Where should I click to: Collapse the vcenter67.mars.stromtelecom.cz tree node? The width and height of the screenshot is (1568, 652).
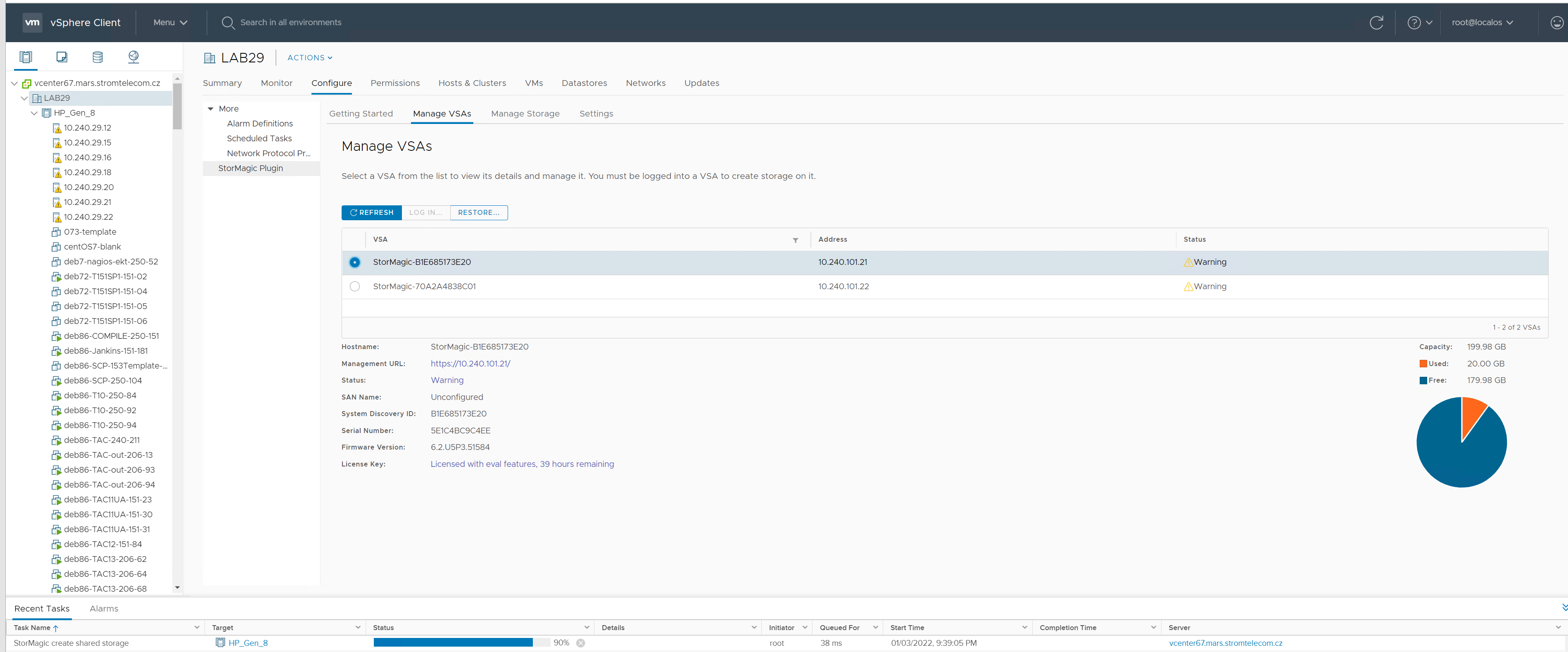[x=14, y=83]
